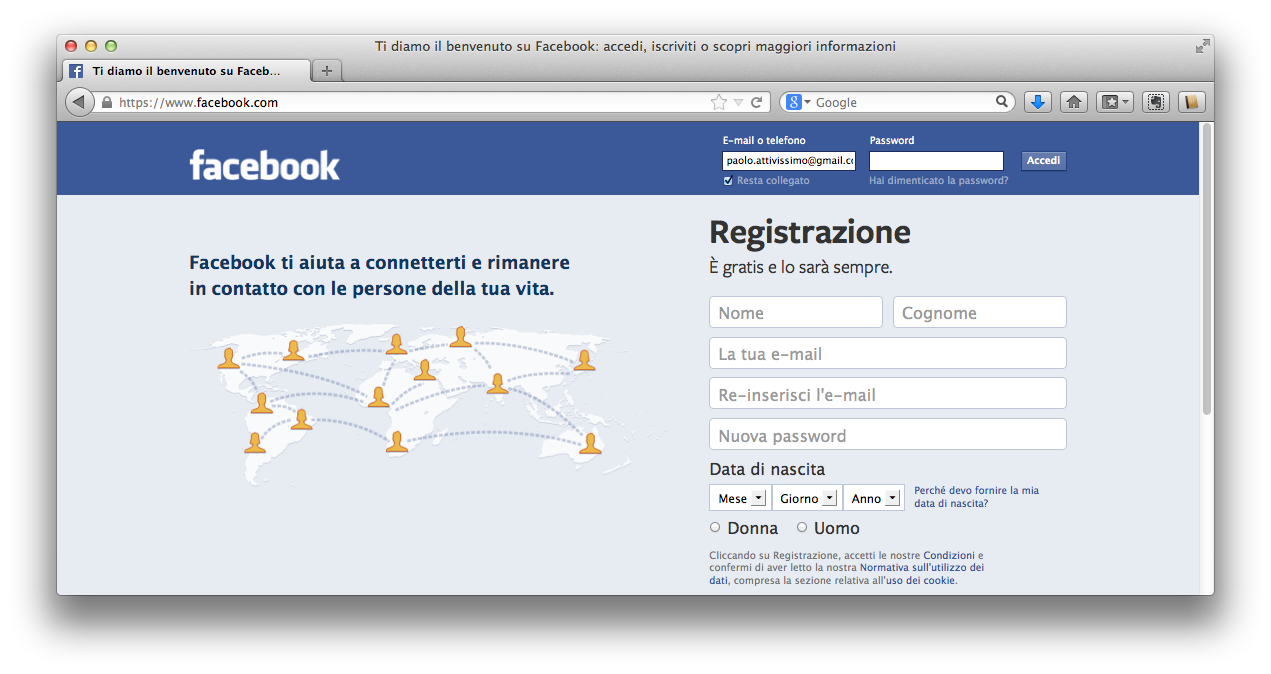Click the La tua e-mail field
This screenshot has height=674, width=1271.
click(x=888, y=353)
